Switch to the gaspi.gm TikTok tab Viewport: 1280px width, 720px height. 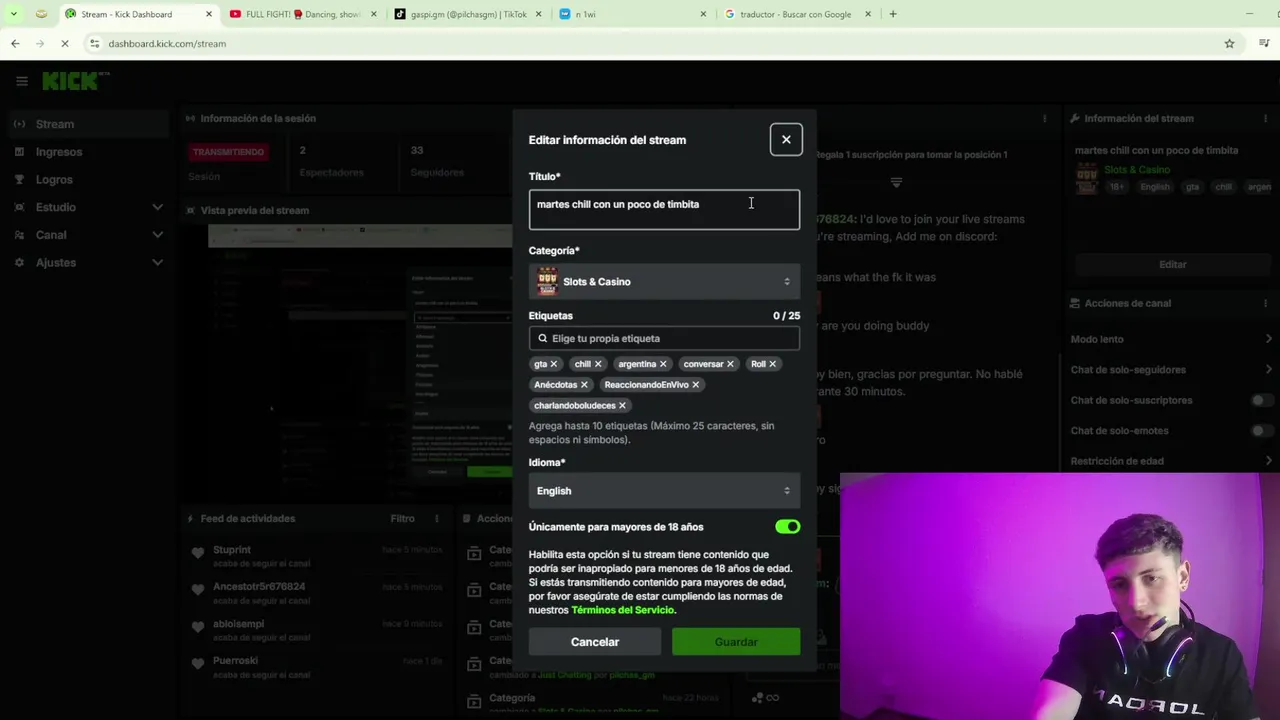468,14
